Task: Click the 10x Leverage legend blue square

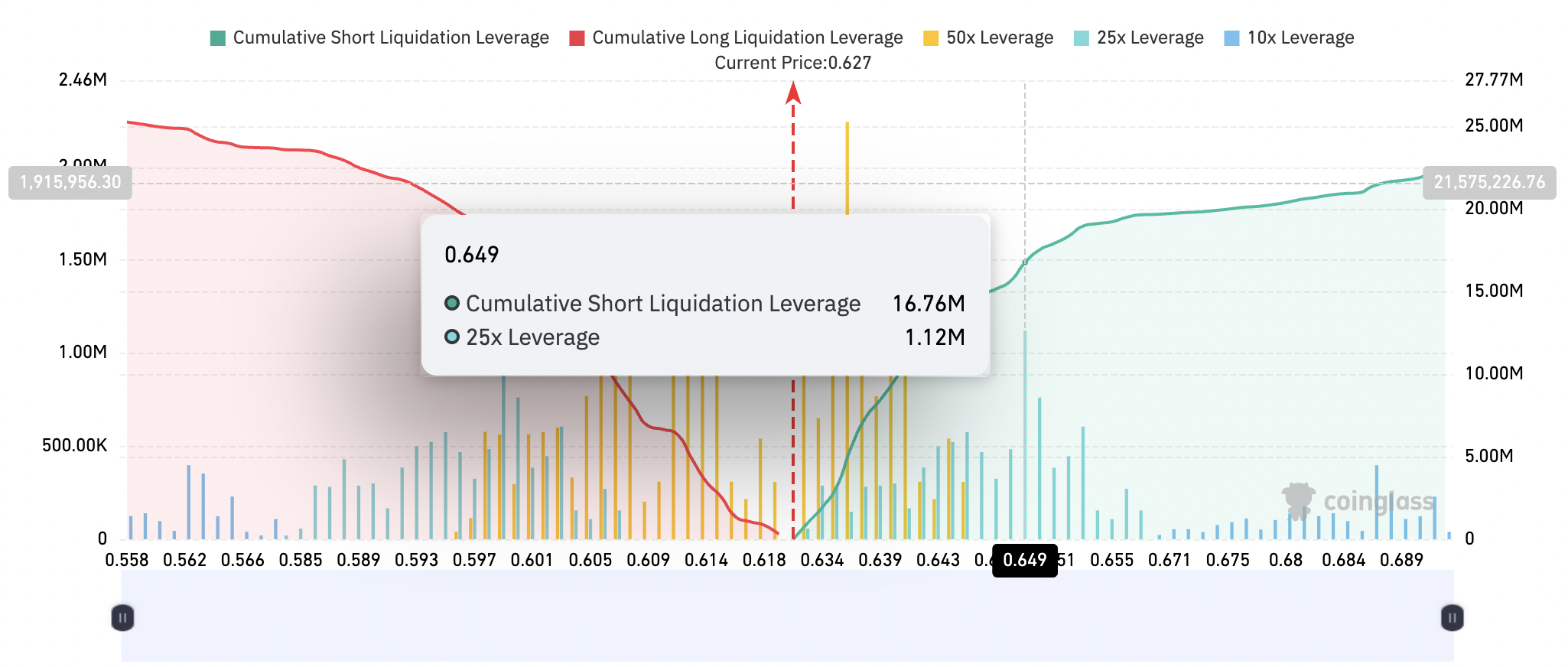Action: pyautogui.click(x=1231, y=38)
